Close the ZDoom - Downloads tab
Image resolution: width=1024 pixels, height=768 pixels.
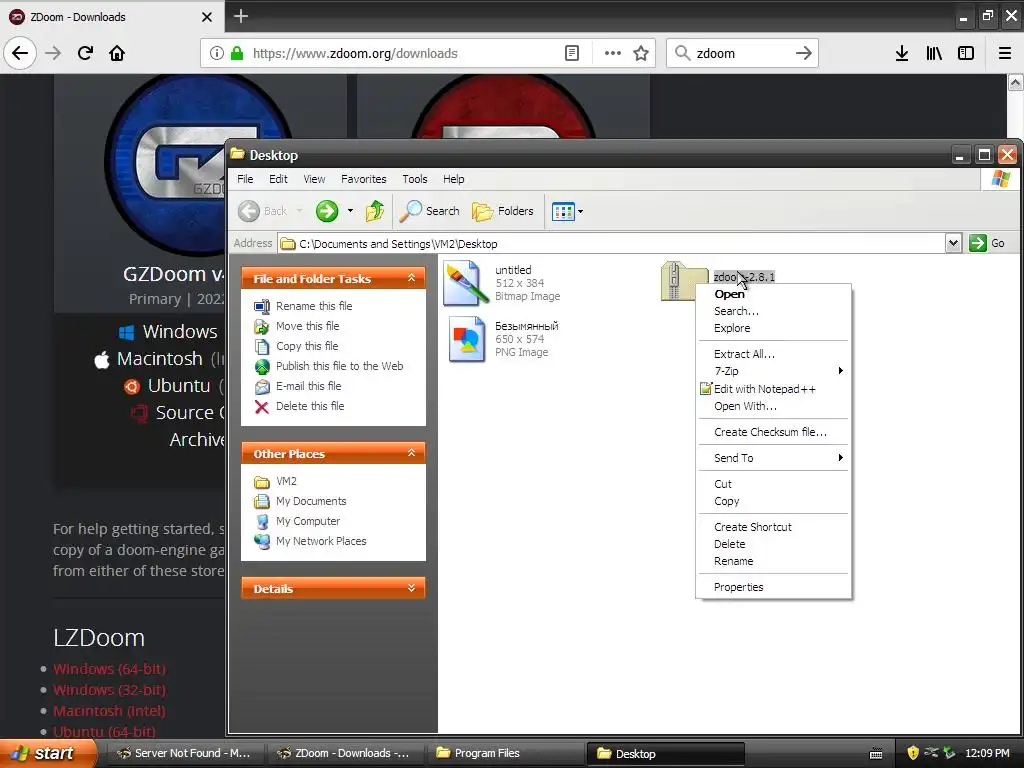(x=206, y=17)
